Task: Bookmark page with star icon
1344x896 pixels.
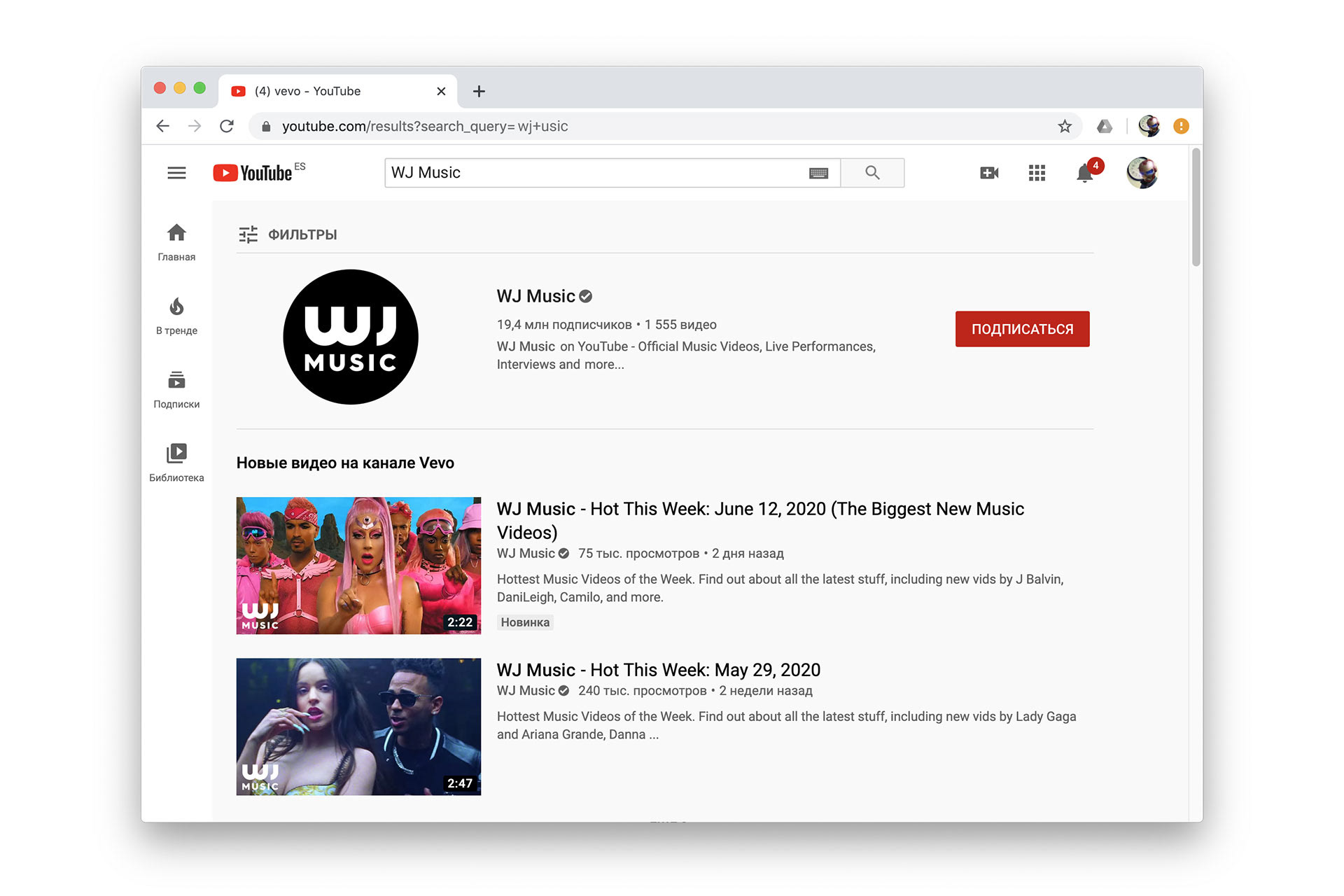Action: point(1065,127)
